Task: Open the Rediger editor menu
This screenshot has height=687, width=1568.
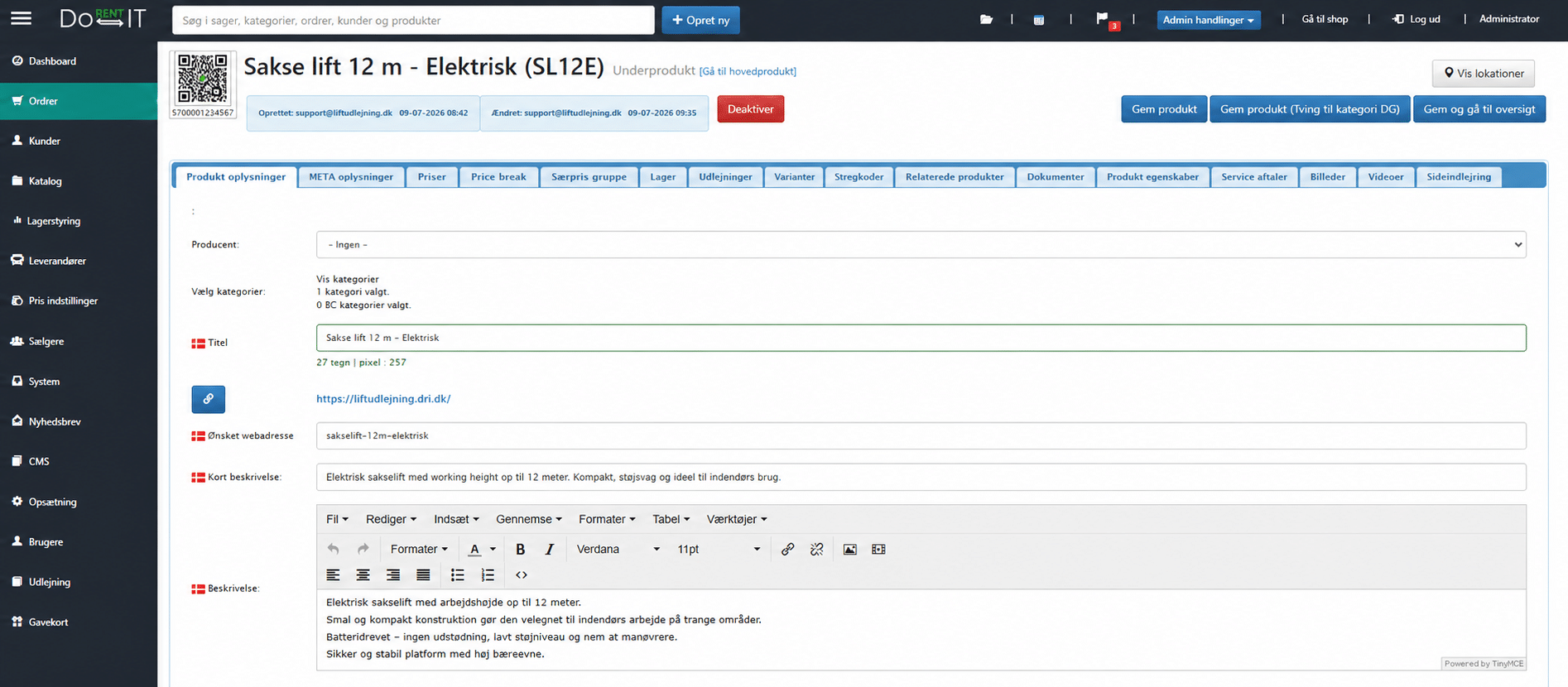Action: 391,519
